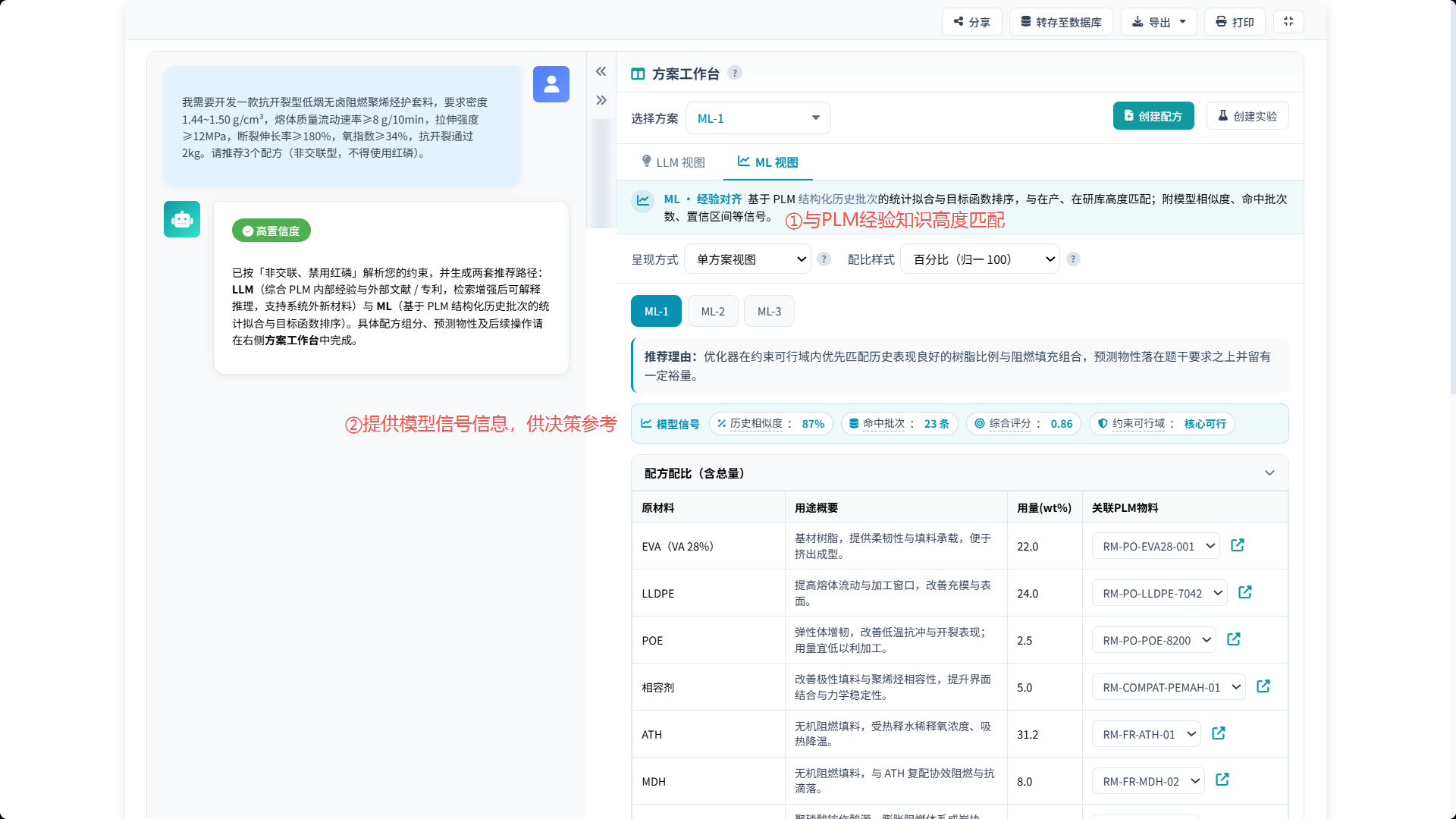Click 用量(wt%) column header
The image size is (1456, 819).
pos(1044,508)
